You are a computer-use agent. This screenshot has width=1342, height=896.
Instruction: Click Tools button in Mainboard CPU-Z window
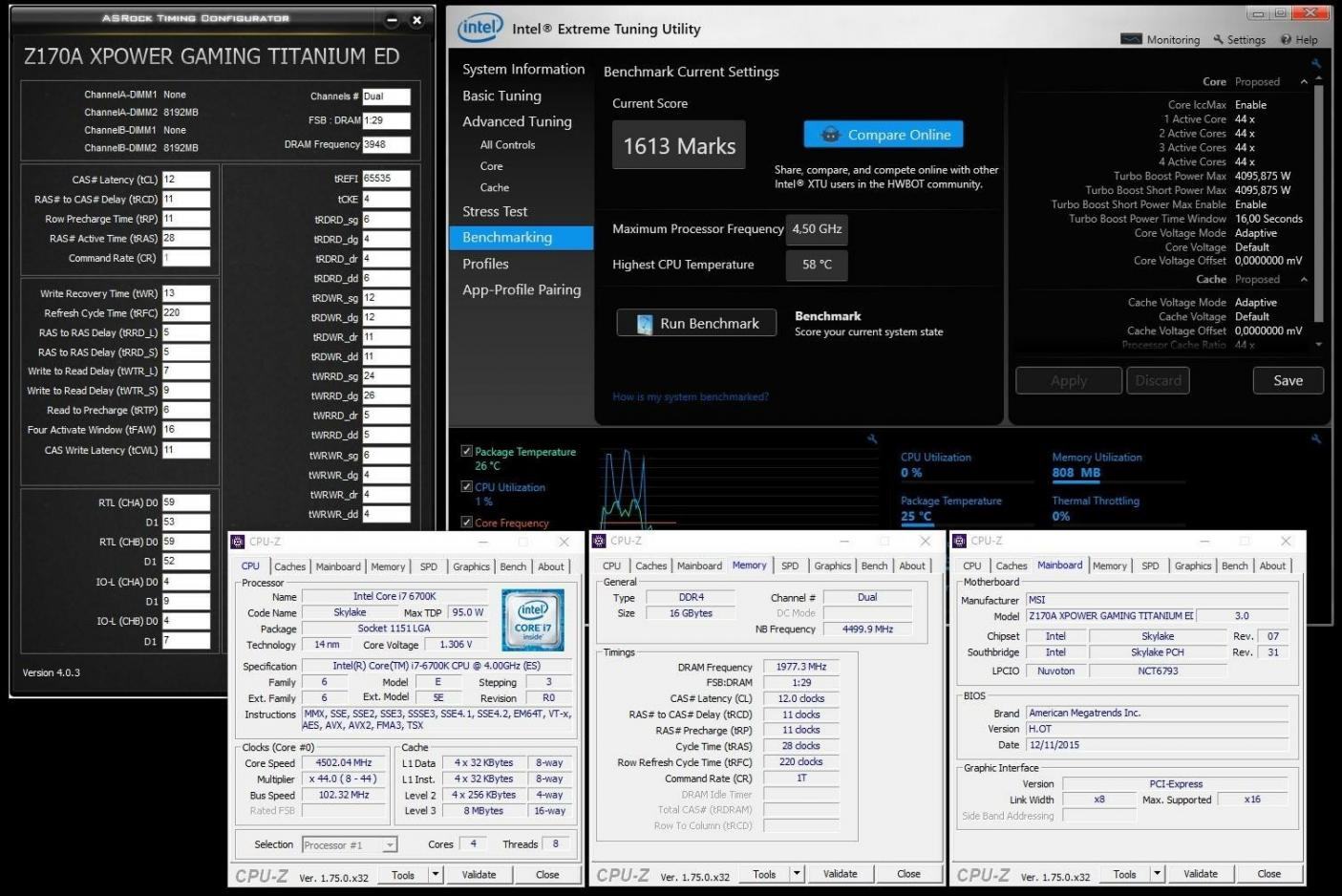pos(1124,874)
